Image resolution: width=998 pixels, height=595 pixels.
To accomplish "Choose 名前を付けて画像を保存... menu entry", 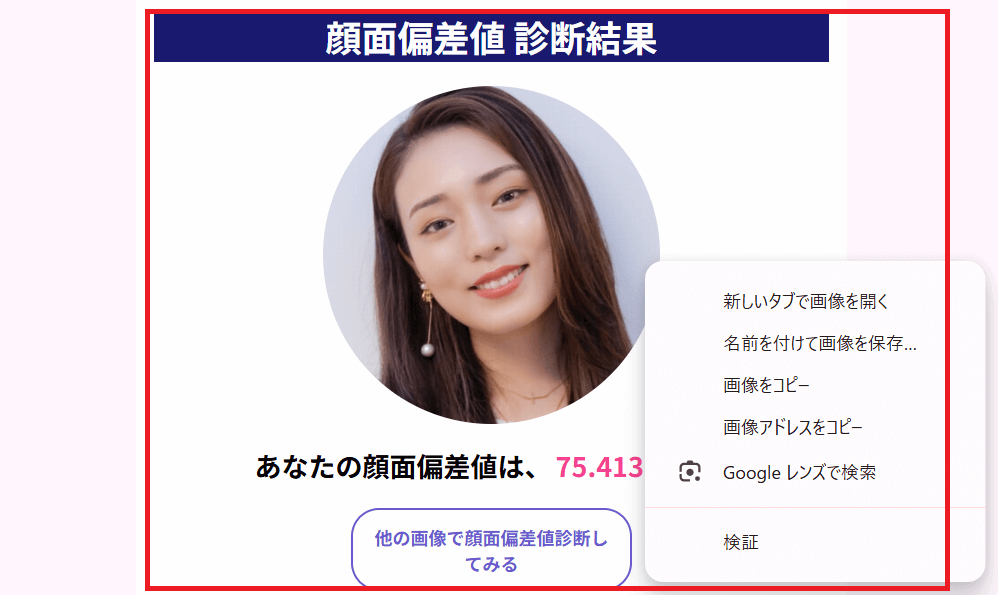I will (820, 343).
